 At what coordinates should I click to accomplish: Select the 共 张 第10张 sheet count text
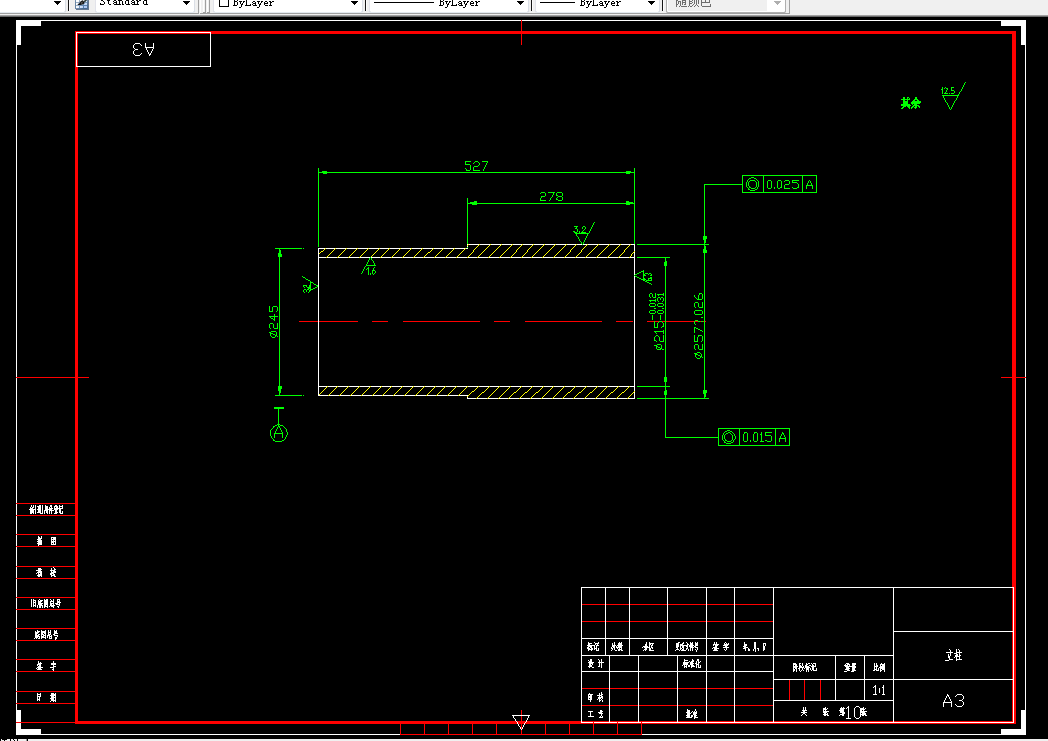coord(834,712)
